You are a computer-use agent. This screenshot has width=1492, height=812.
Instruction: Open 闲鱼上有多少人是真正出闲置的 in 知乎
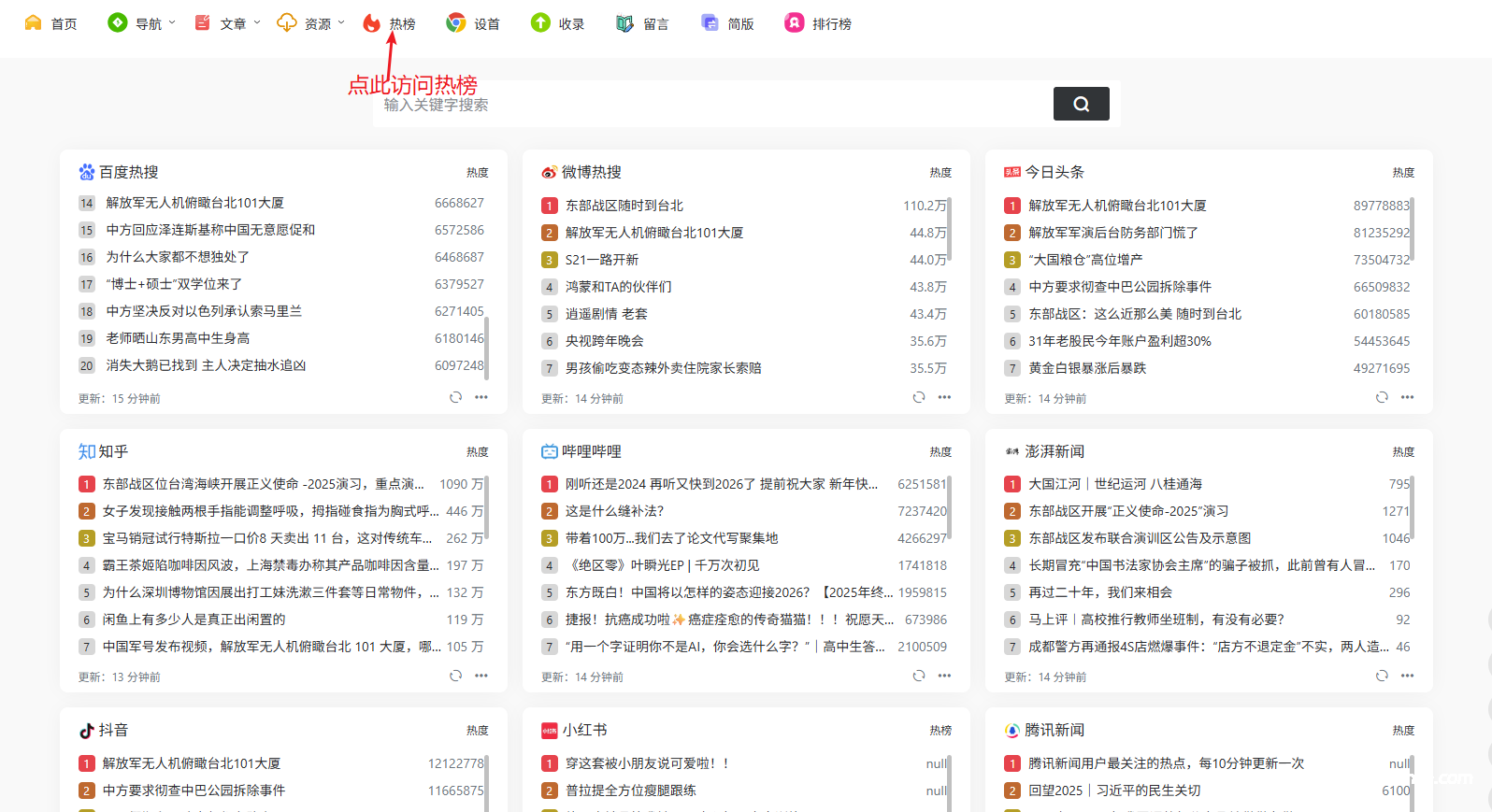pos(194,620)
